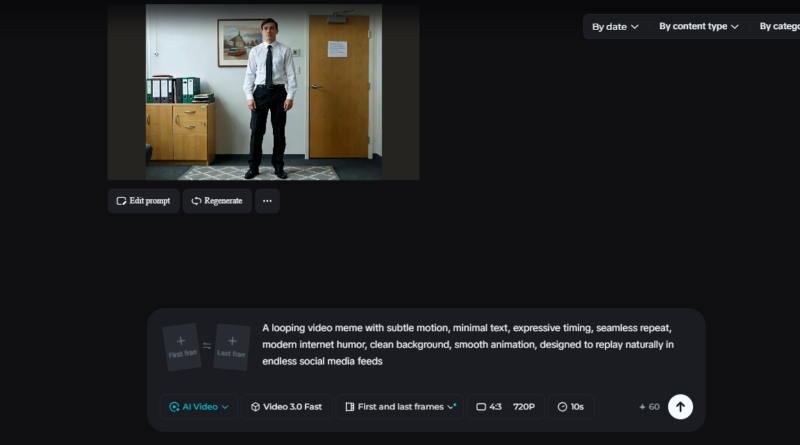The width and height of the screenshot is (800, 445).
Task: Expand the AI Video mode dropdown
Action: [x=199, y=407]
